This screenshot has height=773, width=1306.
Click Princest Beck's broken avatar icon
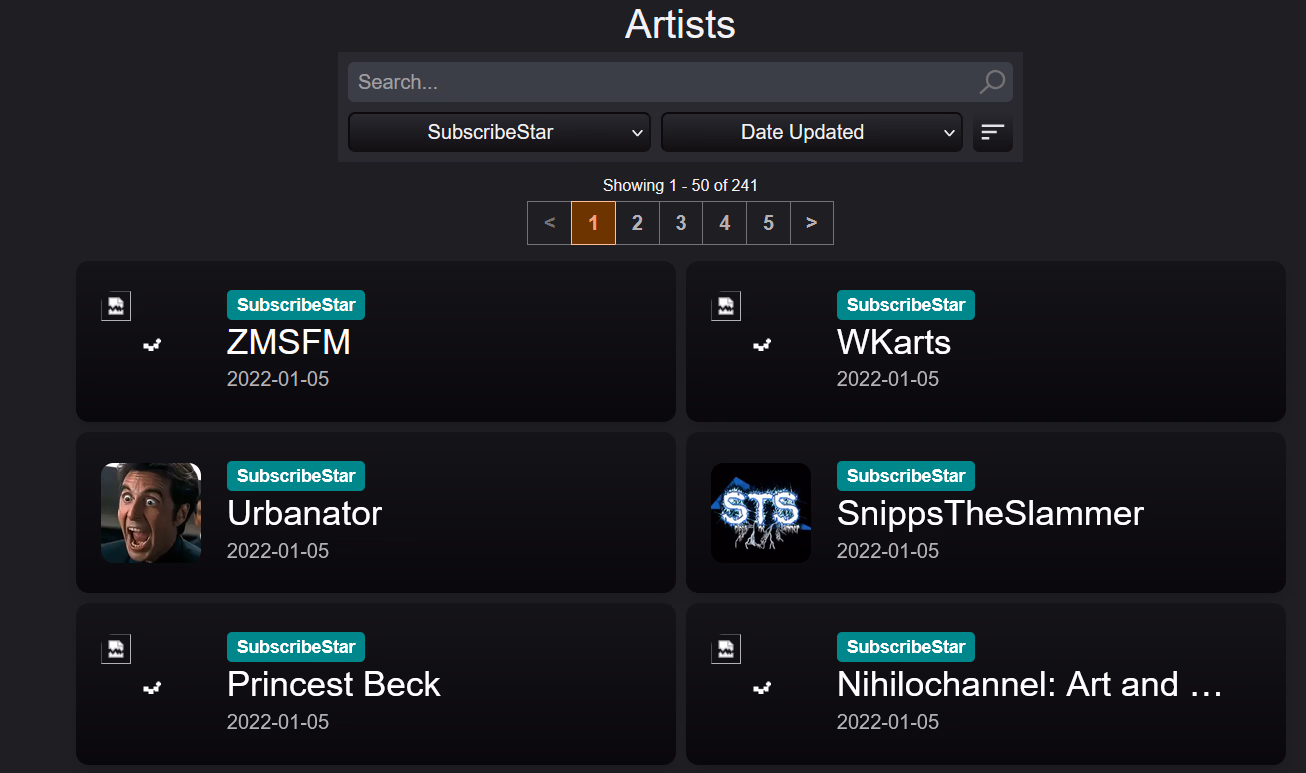116,648
